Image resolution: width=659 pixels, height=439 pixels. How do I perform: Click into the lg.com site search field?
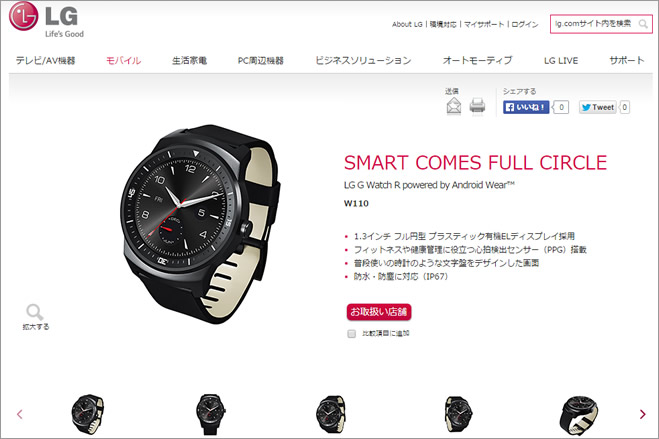[x=593, y=24]
